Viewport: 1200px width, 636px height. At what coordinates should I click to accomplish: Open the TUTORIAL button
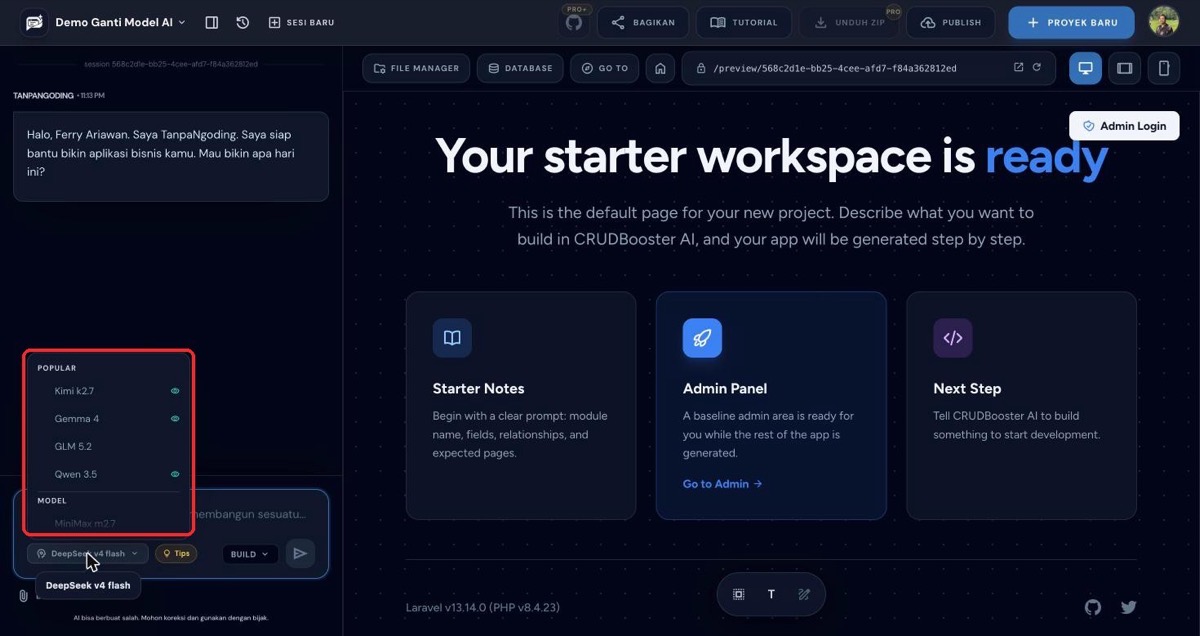pyautogui.click(x=744, y=22)
